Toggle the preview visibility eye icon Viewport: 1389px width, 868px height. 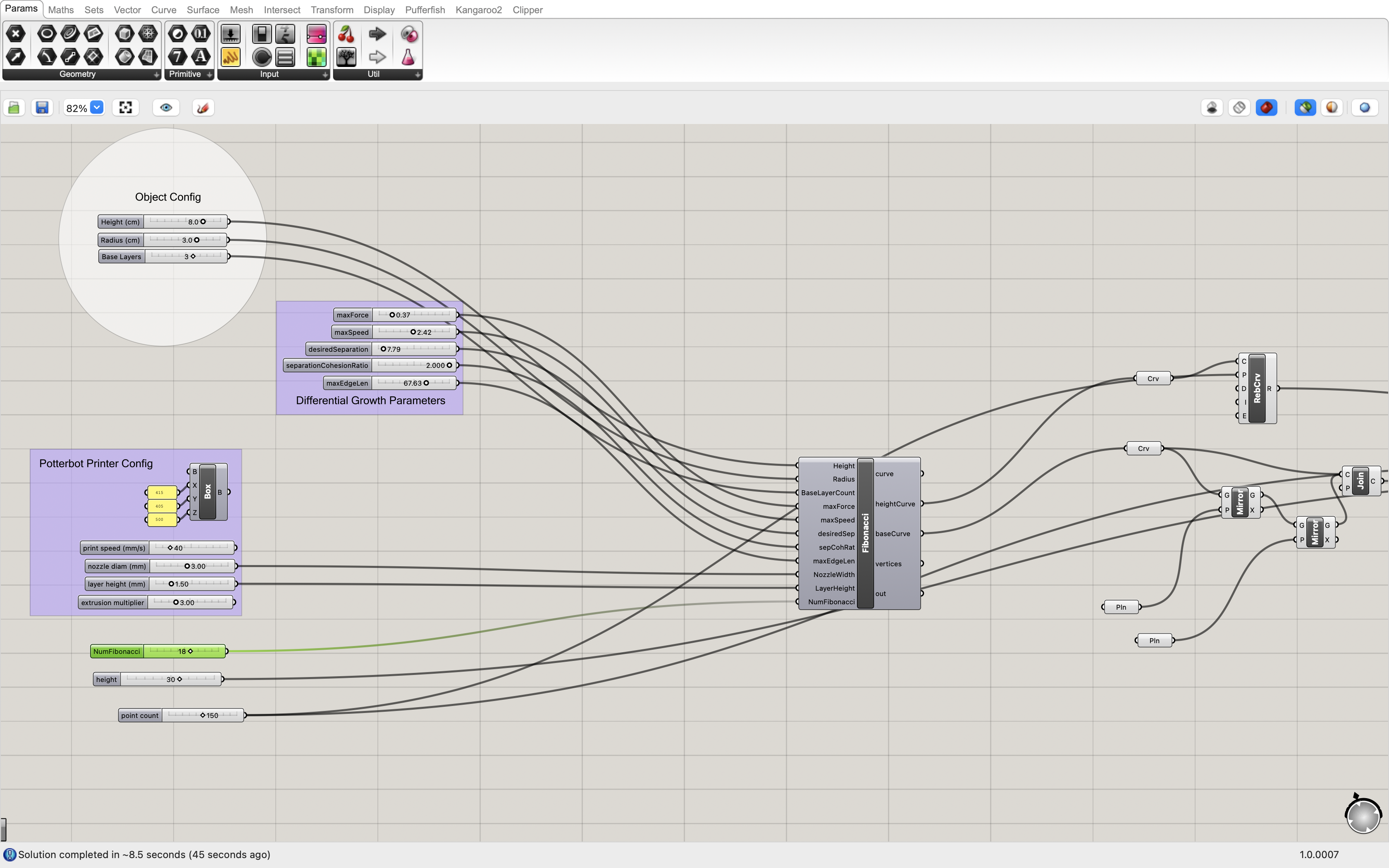[x=166, y=107]
